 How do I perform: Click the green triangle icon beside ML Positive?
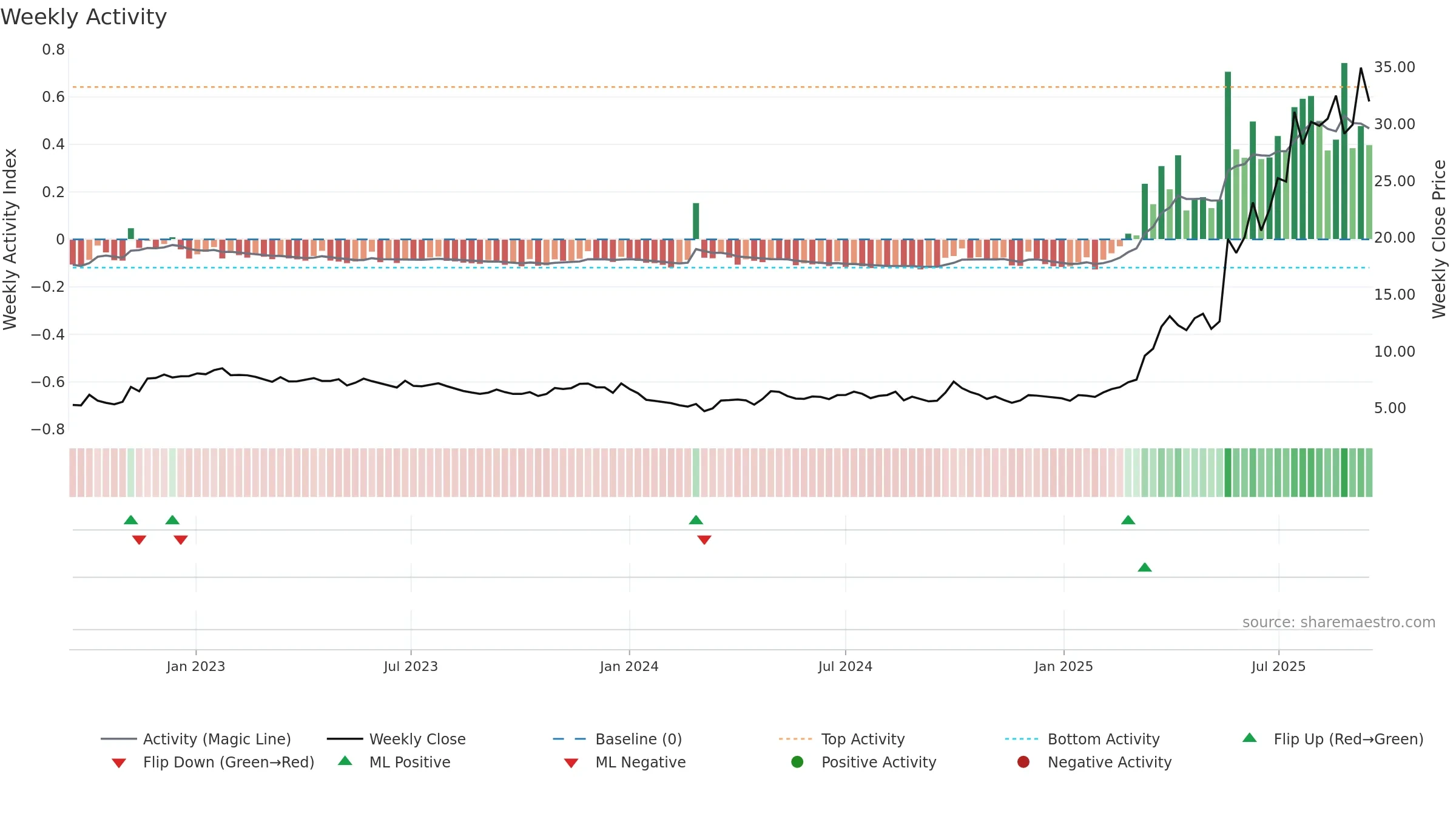345,761
